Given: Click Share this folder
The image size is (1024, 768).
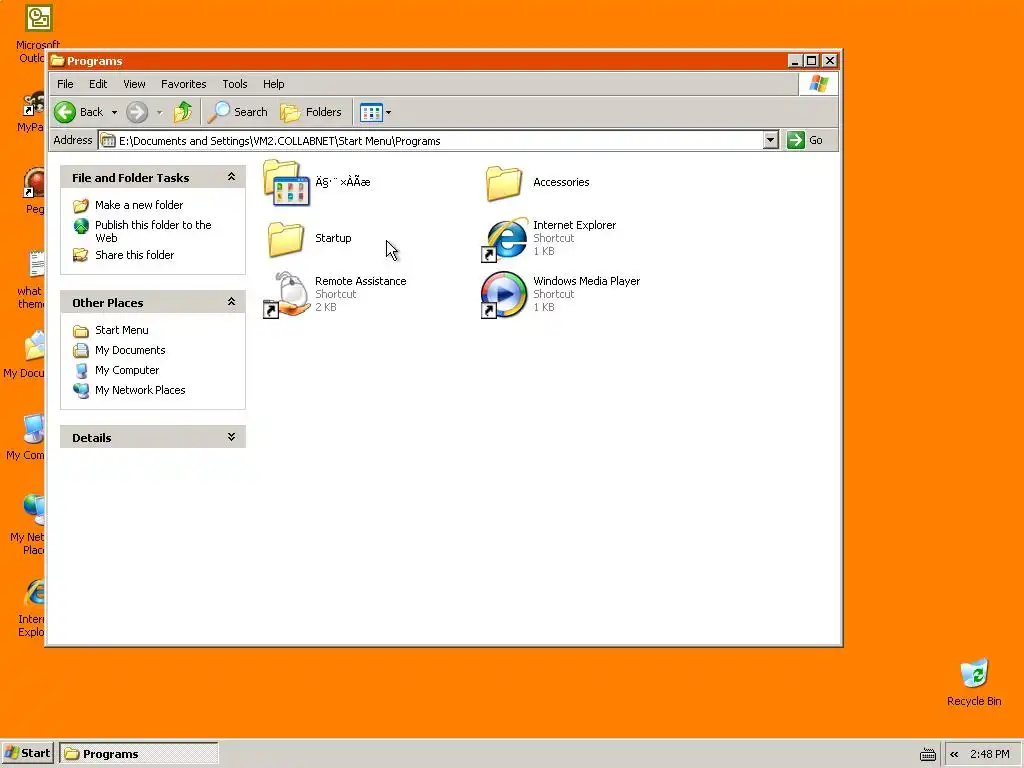Looking at the screenshot, I should click(135, 255).
